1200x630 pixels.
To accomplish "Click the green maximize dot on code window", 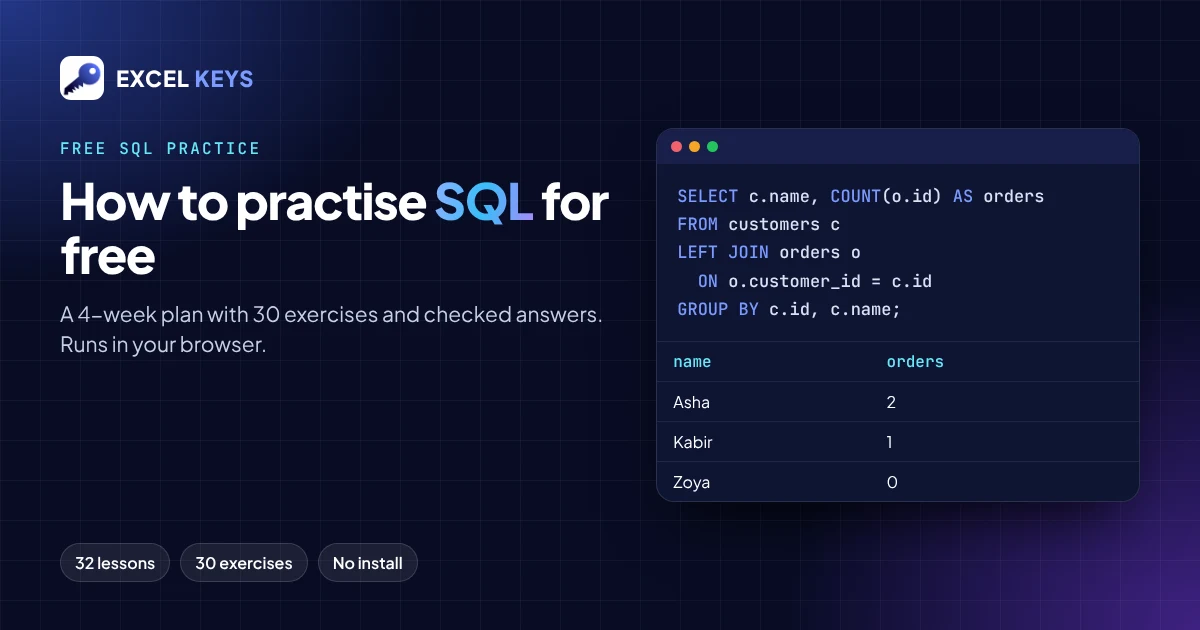I will 713,147.
